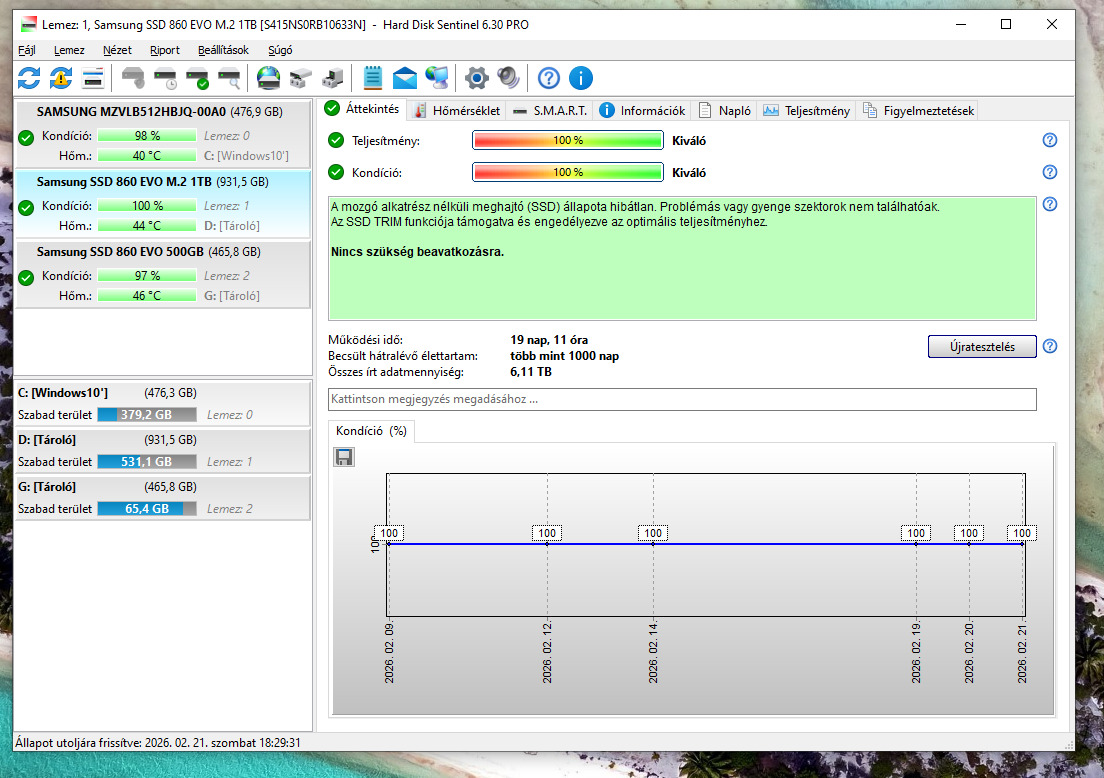Click the 2026. 02. 14. chart data point
1104x778 pixels.
[653, 544]
